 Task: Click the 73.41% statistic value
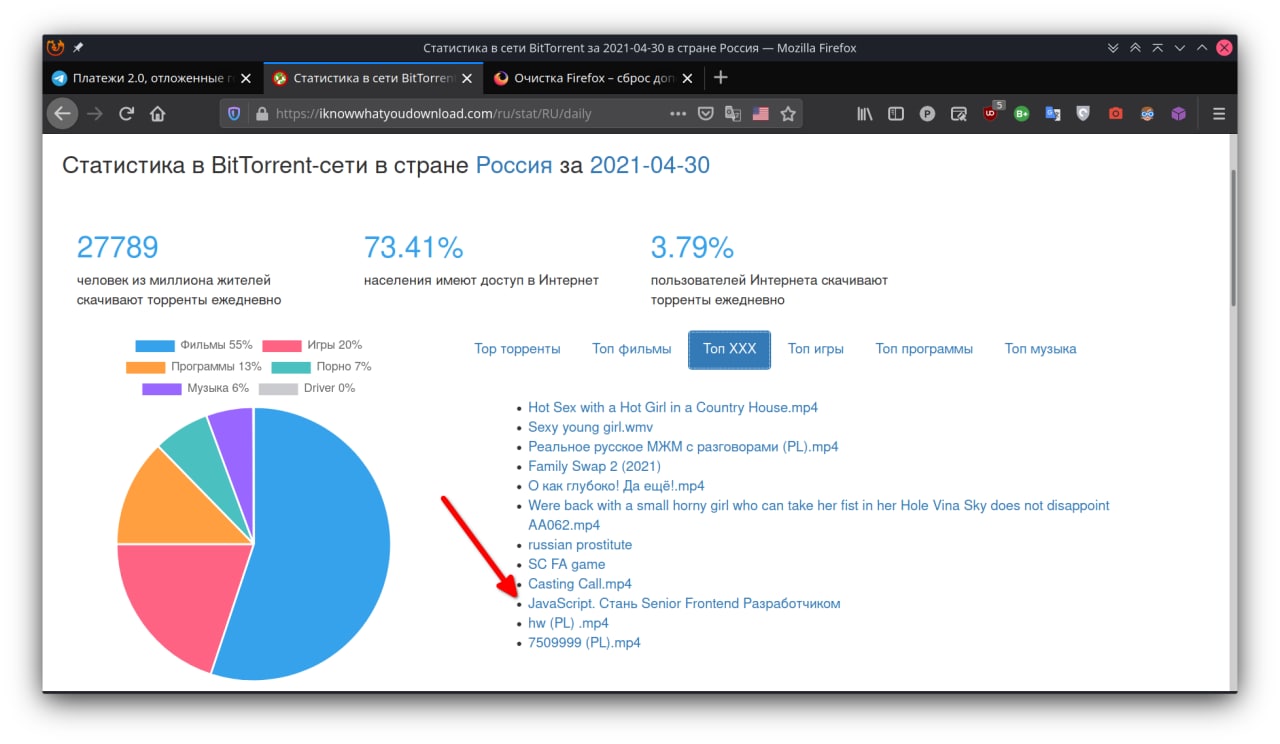pyautogui.click(x=413, y=247)
